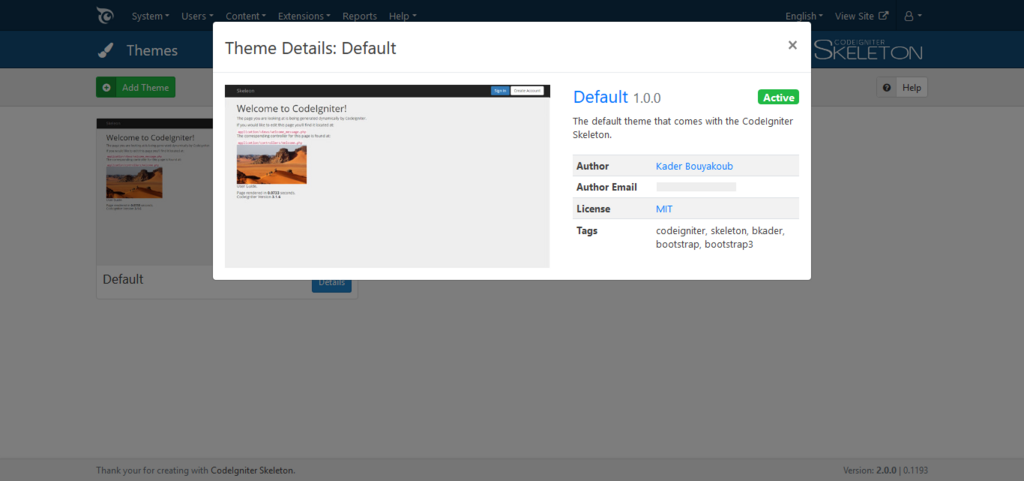
Task: Click the Theme Details: Default heading
Action: tap(310, 48)
